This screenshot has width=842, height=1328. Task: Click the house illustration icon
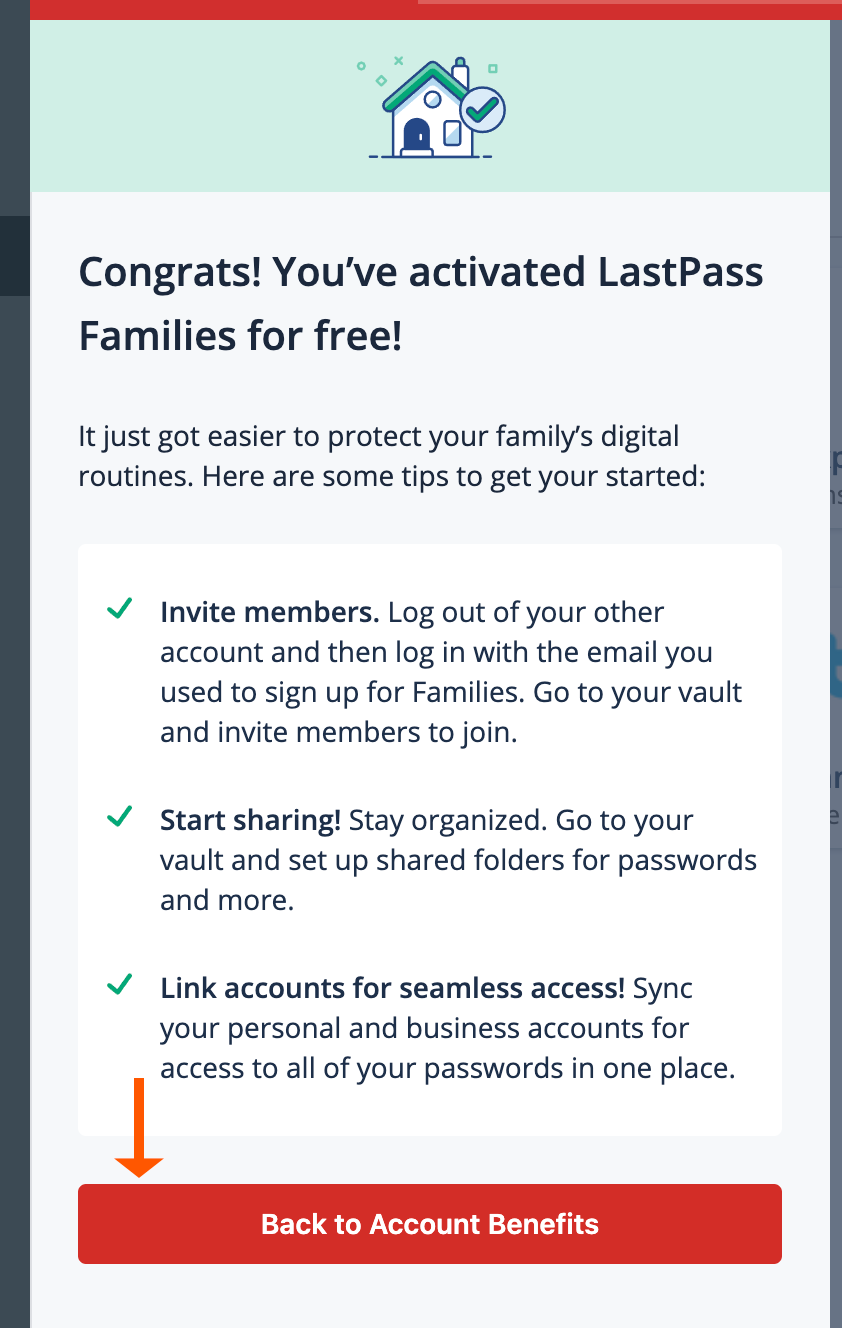430,110
